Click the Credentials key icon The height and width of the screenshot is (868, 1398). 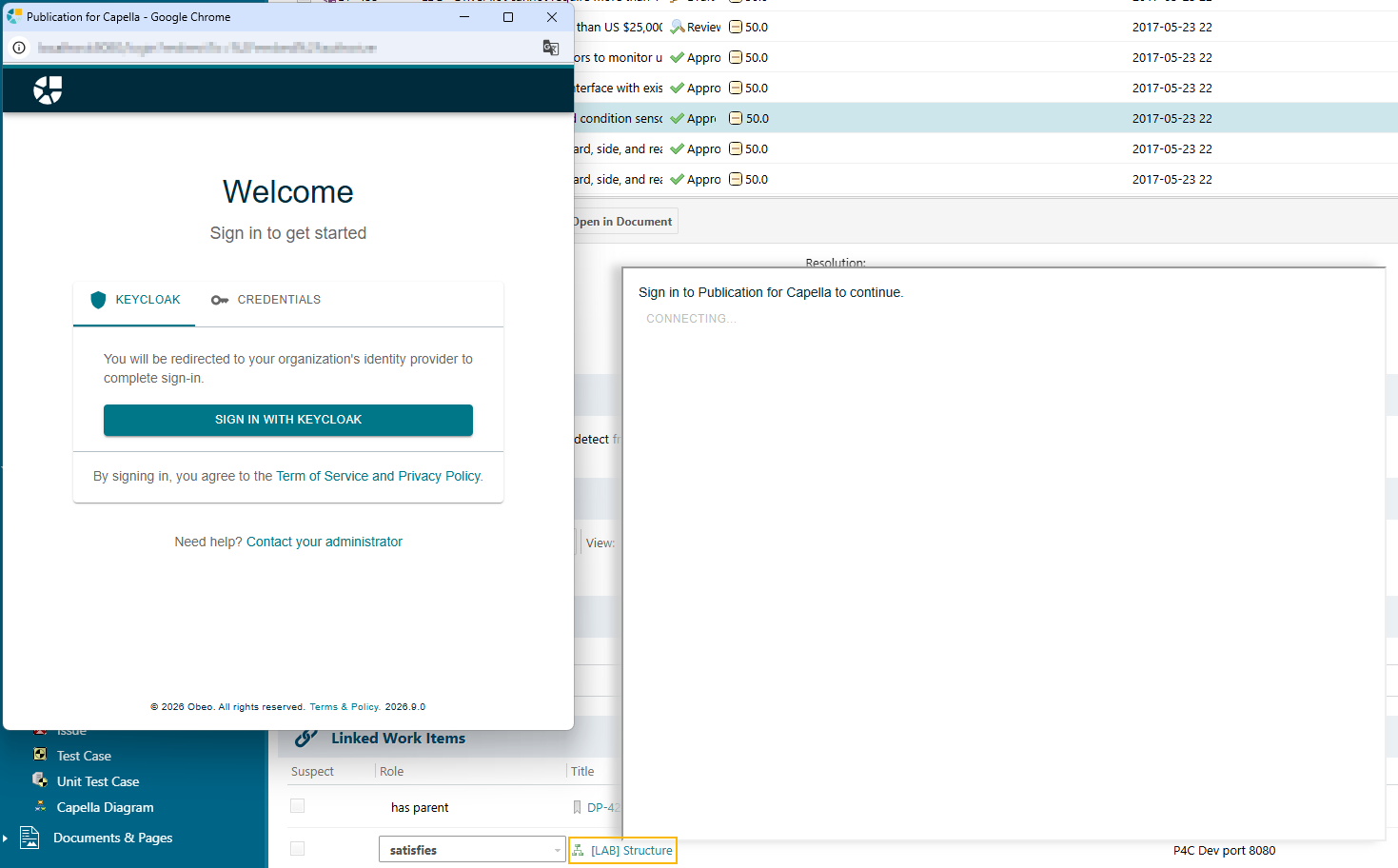[220, 300]
